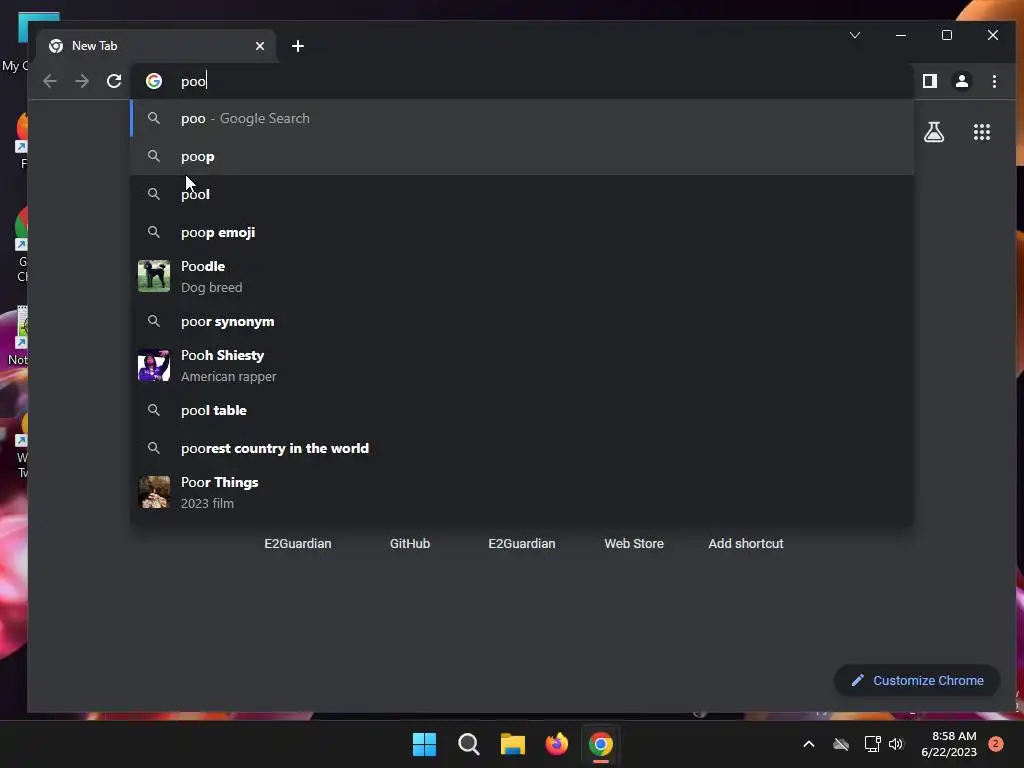Click search icon beside 'poor synonym'
The height and width of the screenshot is (768, 1024).
pyautogui.click(x=153, y=321)
